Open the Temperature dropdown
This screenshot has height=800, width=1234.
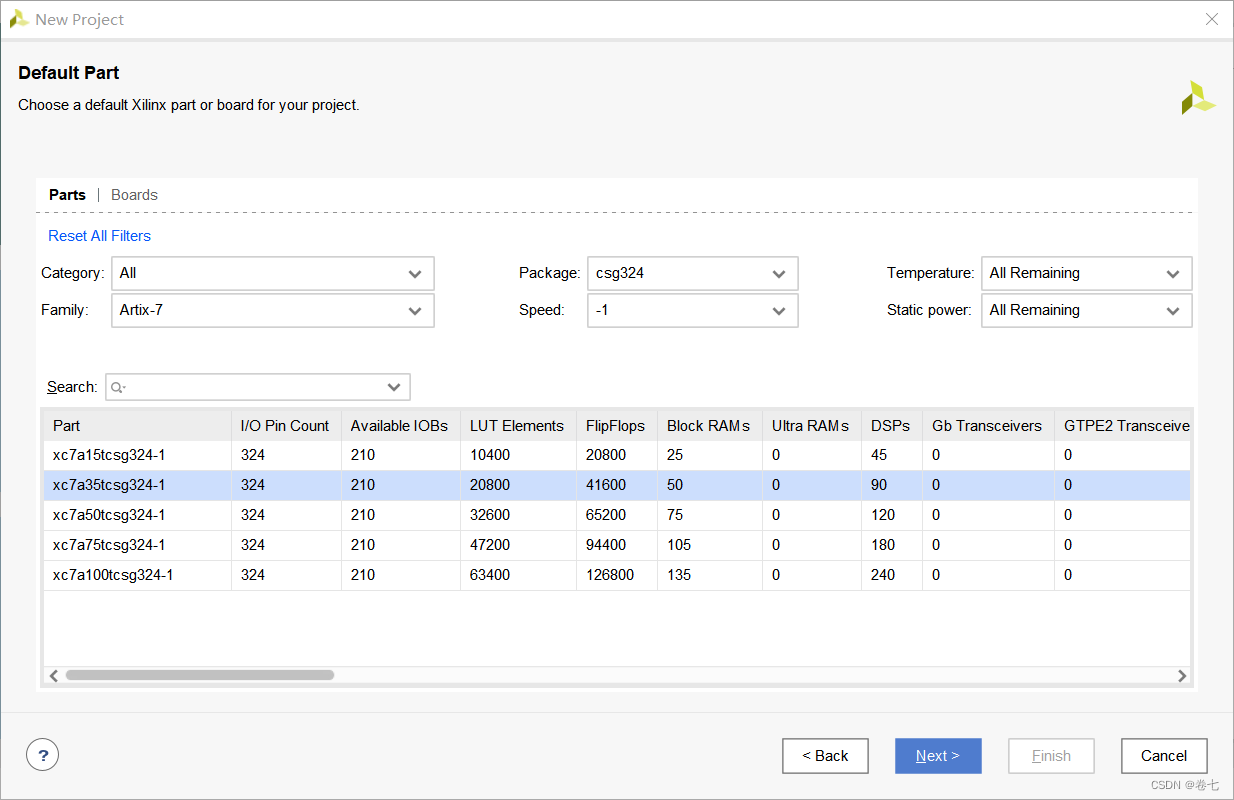[1087, 273]
